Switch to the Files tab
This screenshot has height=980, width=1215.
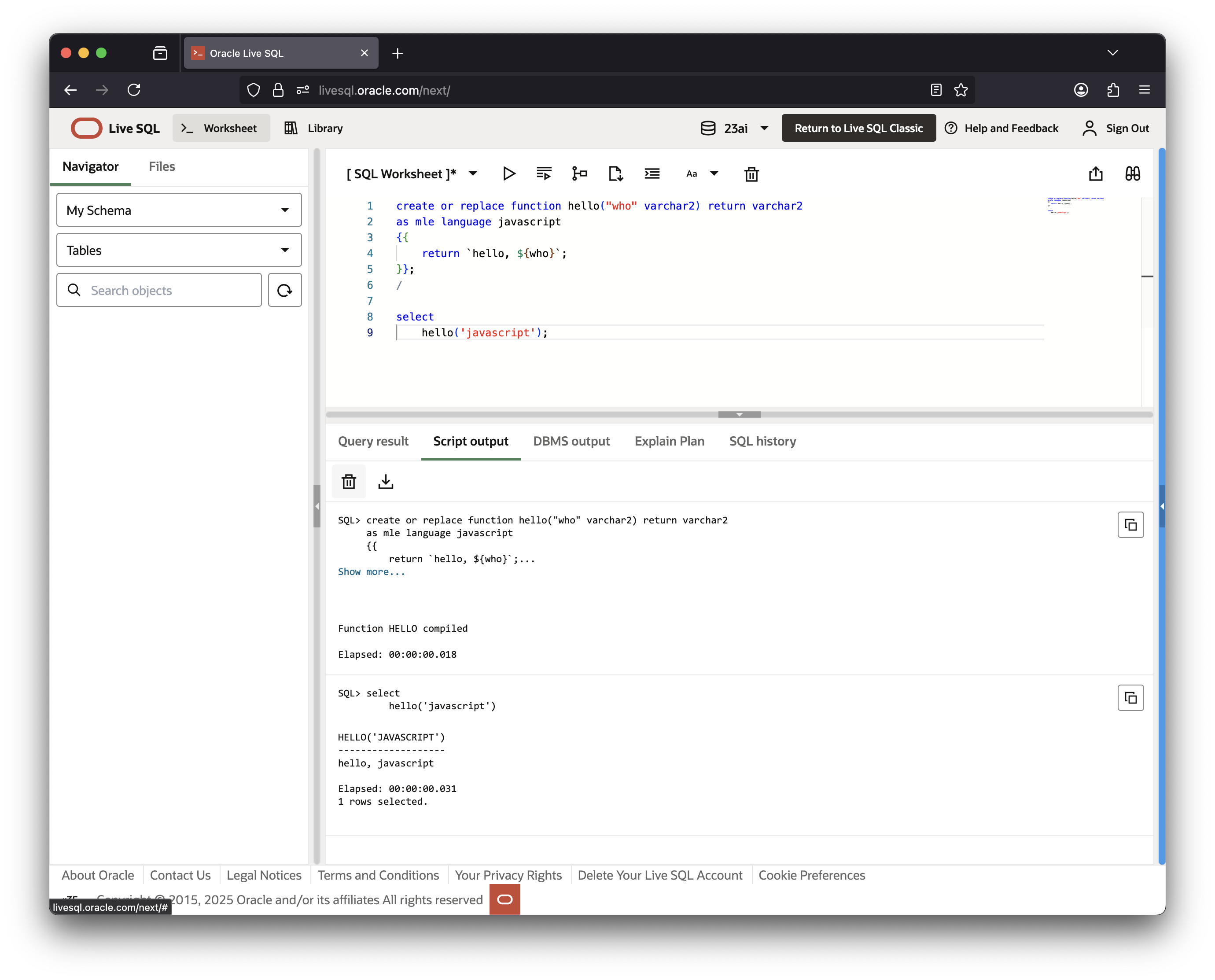click(x=162, y=166)
